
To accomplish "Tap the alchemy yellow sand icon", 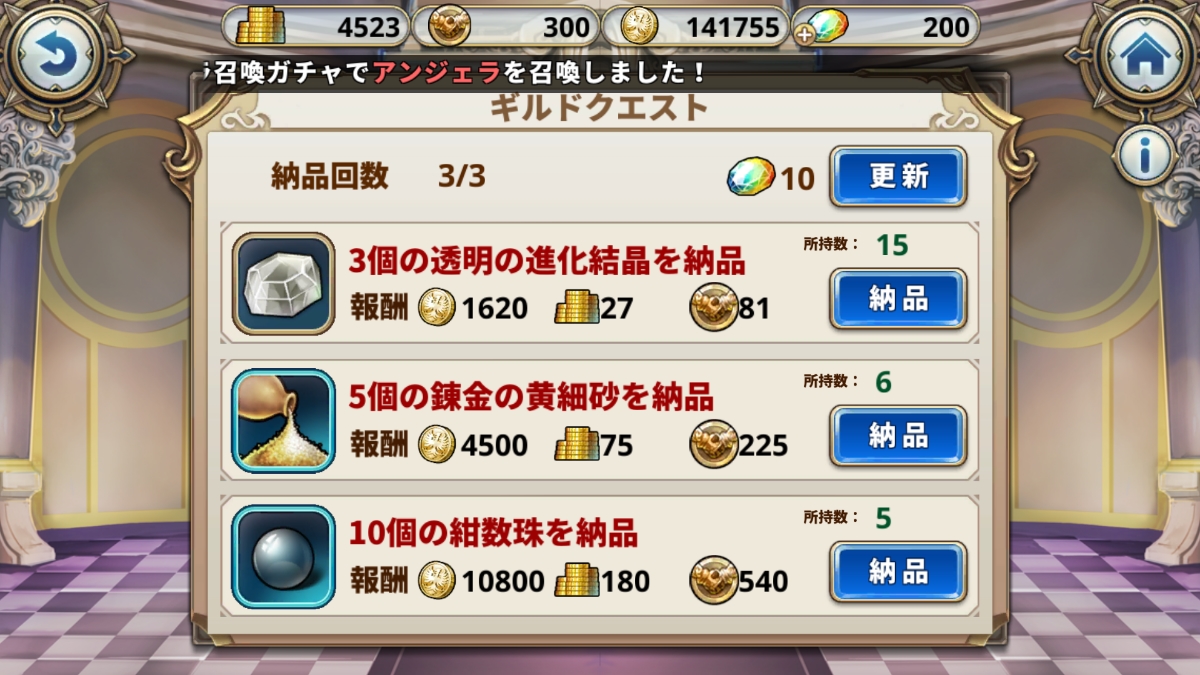I will pyautogui.click(x=284, y=420).
